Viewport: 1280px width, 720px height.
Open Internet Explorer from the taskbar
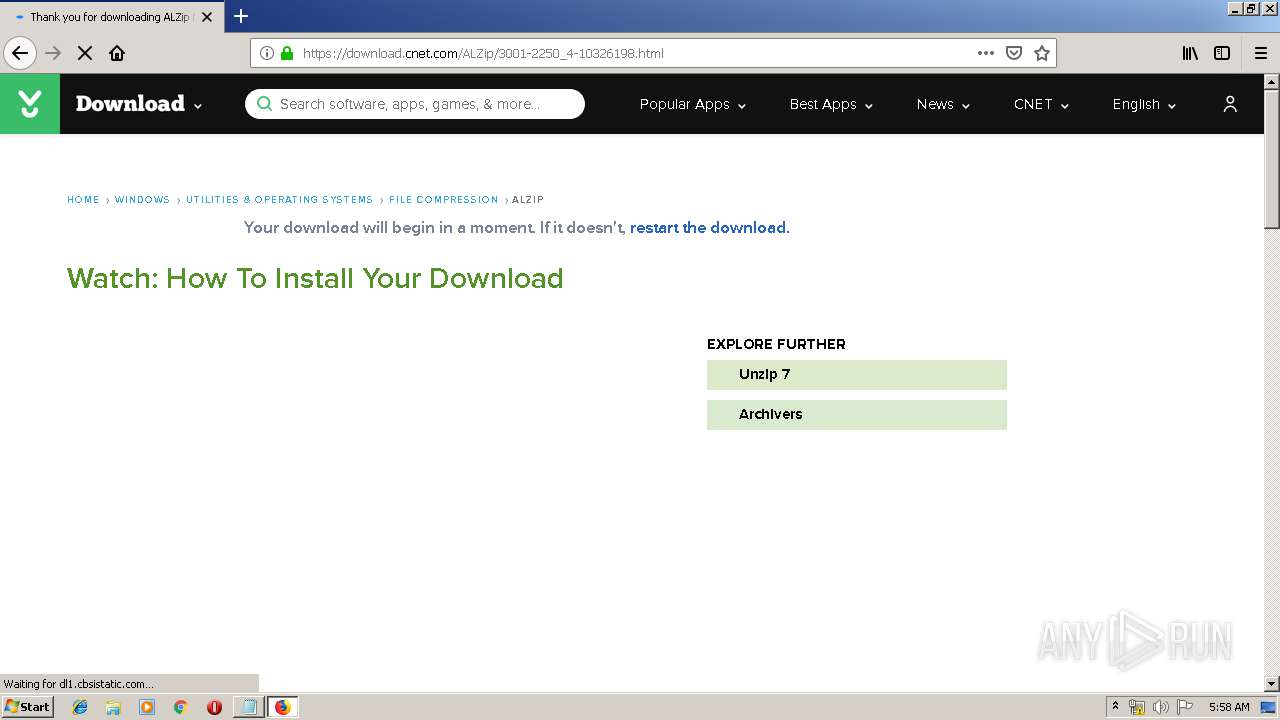coord(80,707)
